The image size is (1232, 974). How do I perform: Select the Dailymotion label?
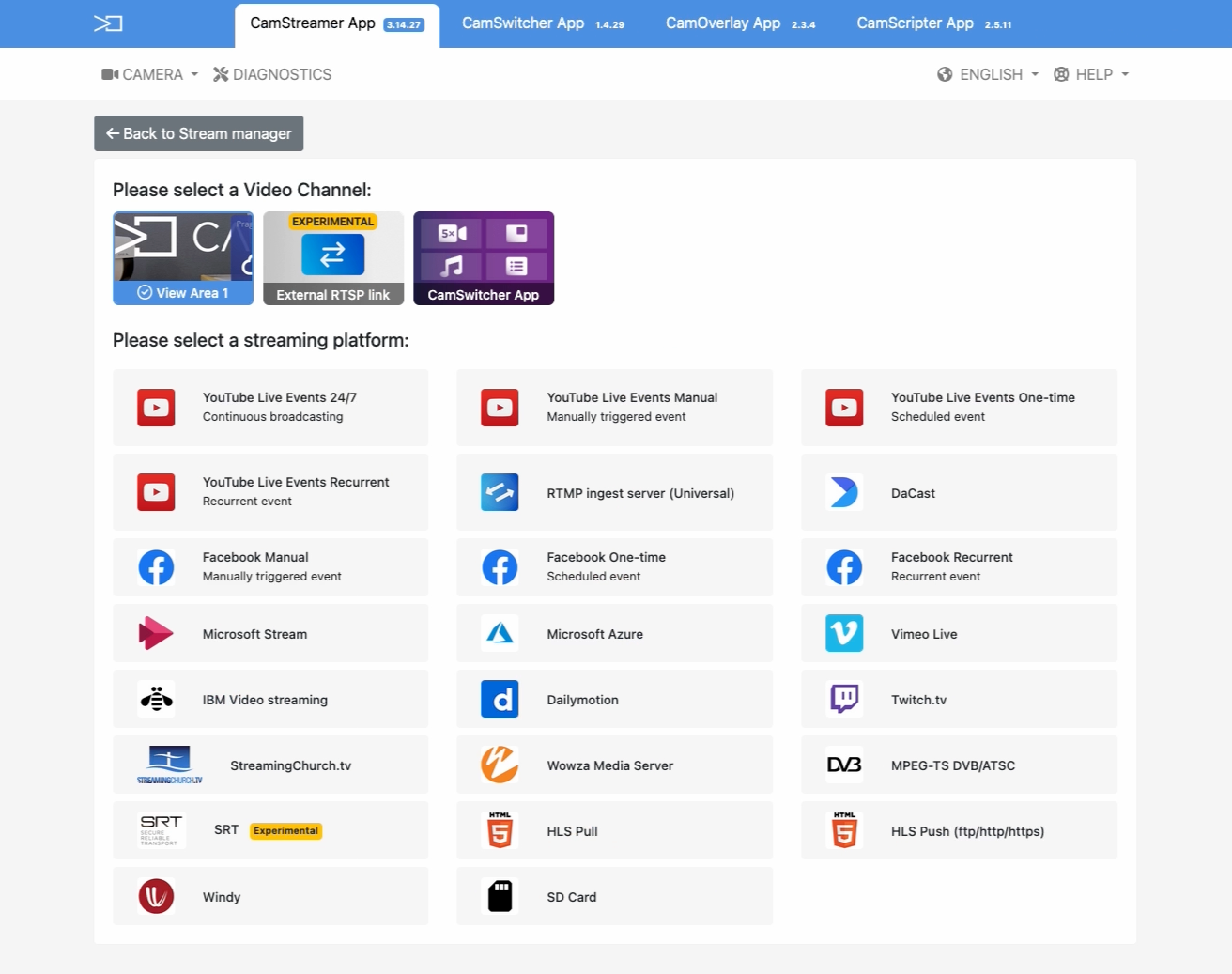[x=583, y=700]
